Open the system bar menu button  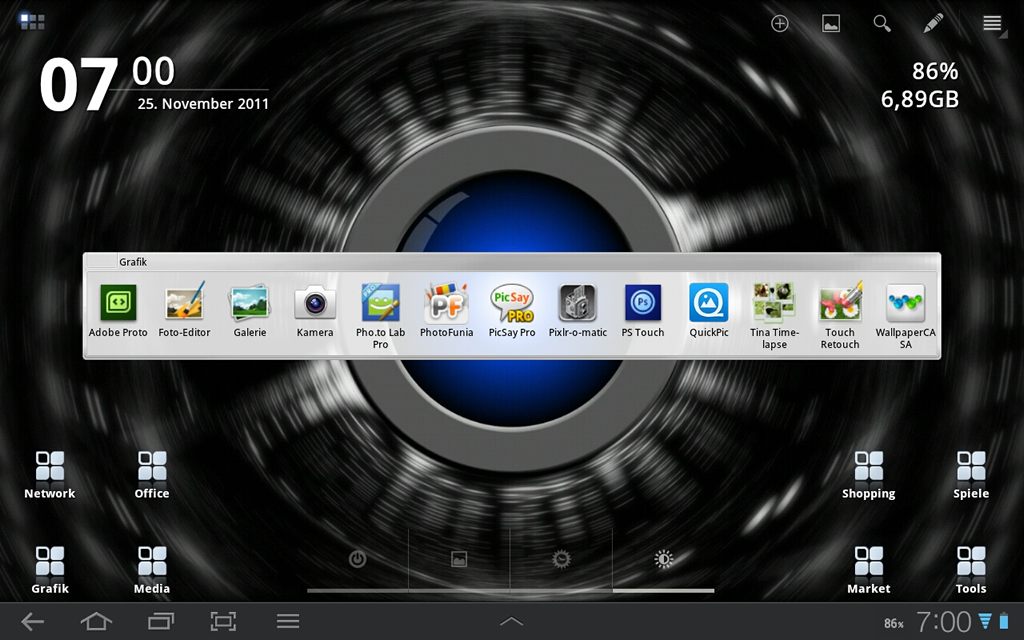[x=288, y=621]
